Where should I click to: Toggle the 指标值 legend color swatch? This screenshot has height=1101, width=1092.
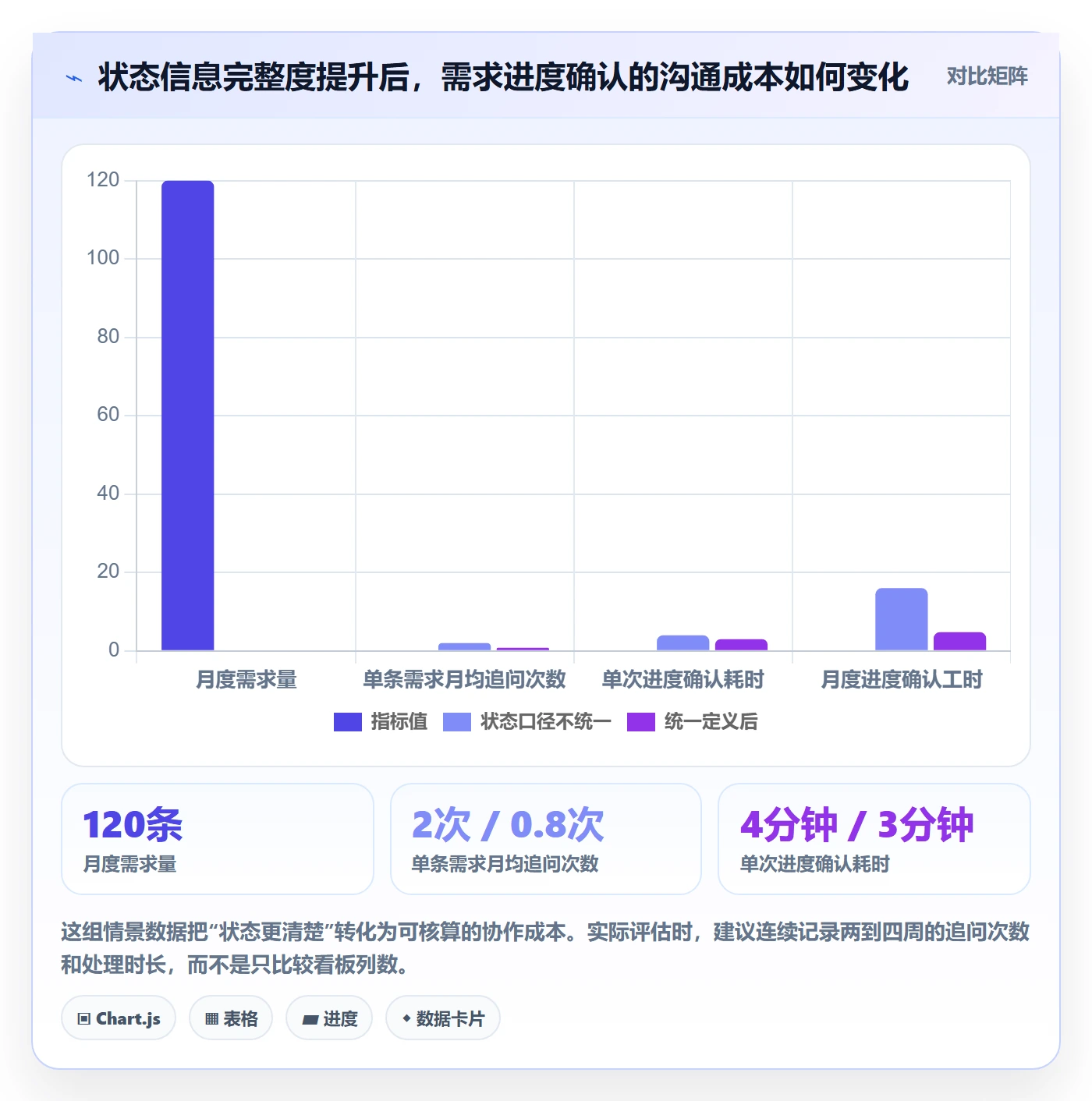point(348,722)
